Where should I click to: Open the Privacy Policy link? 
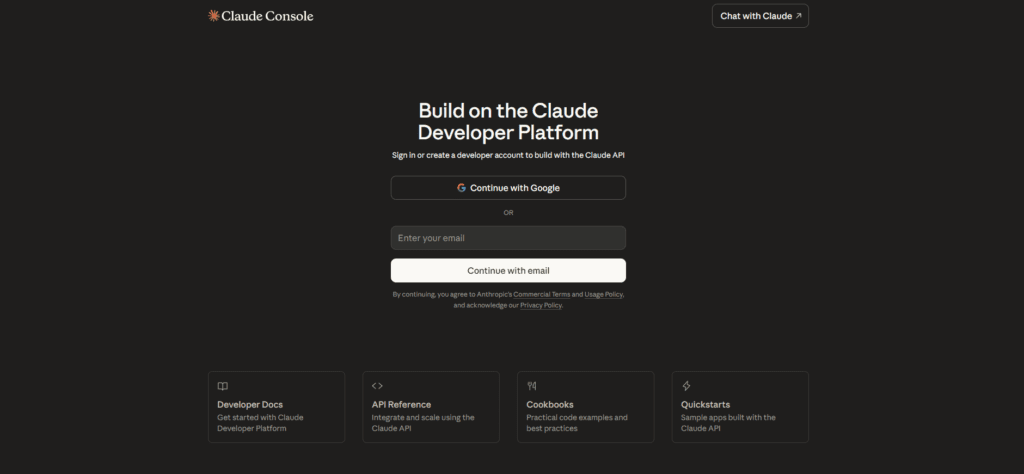(x=541, y=305)
